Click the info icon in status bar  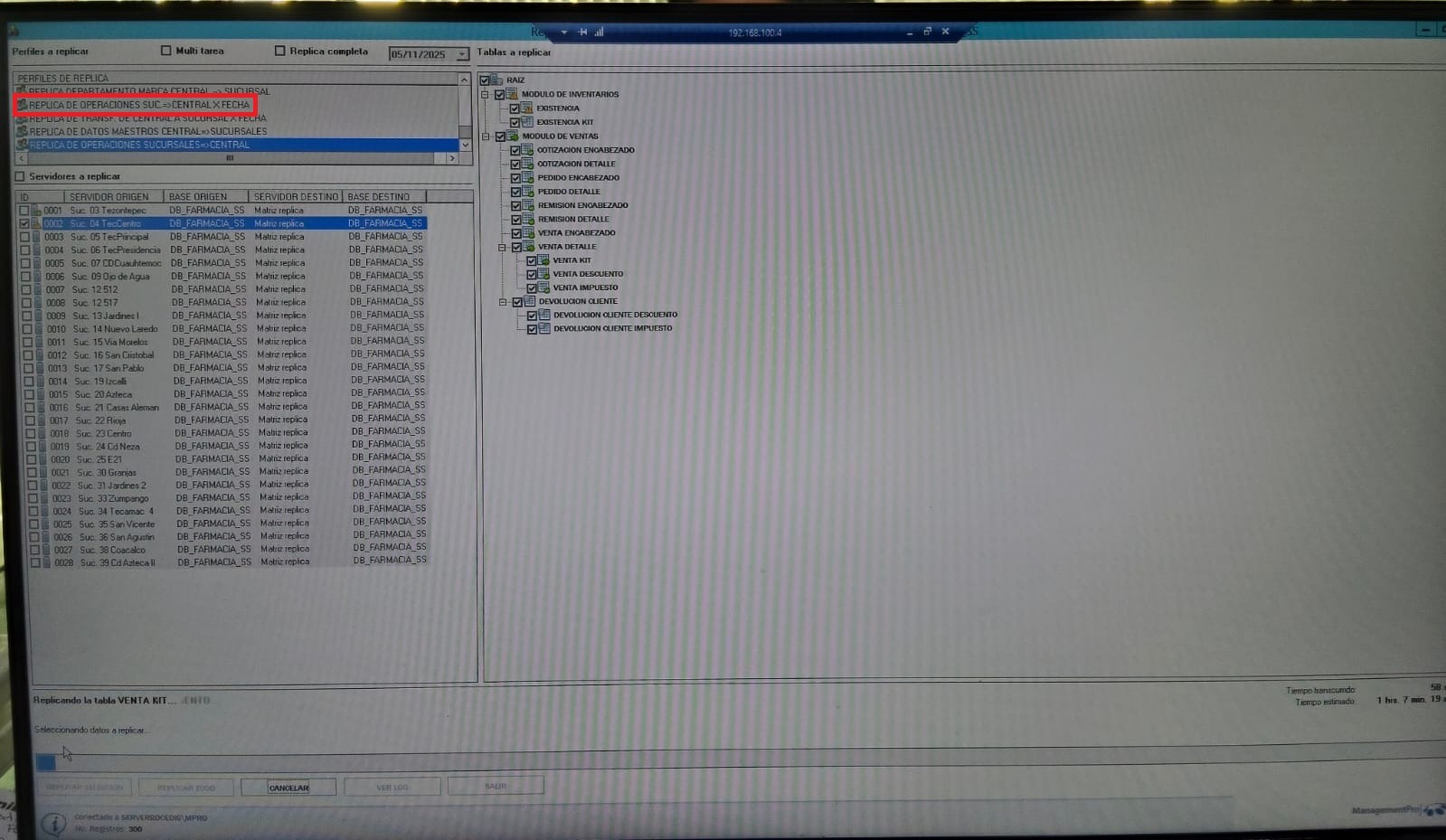53,823
